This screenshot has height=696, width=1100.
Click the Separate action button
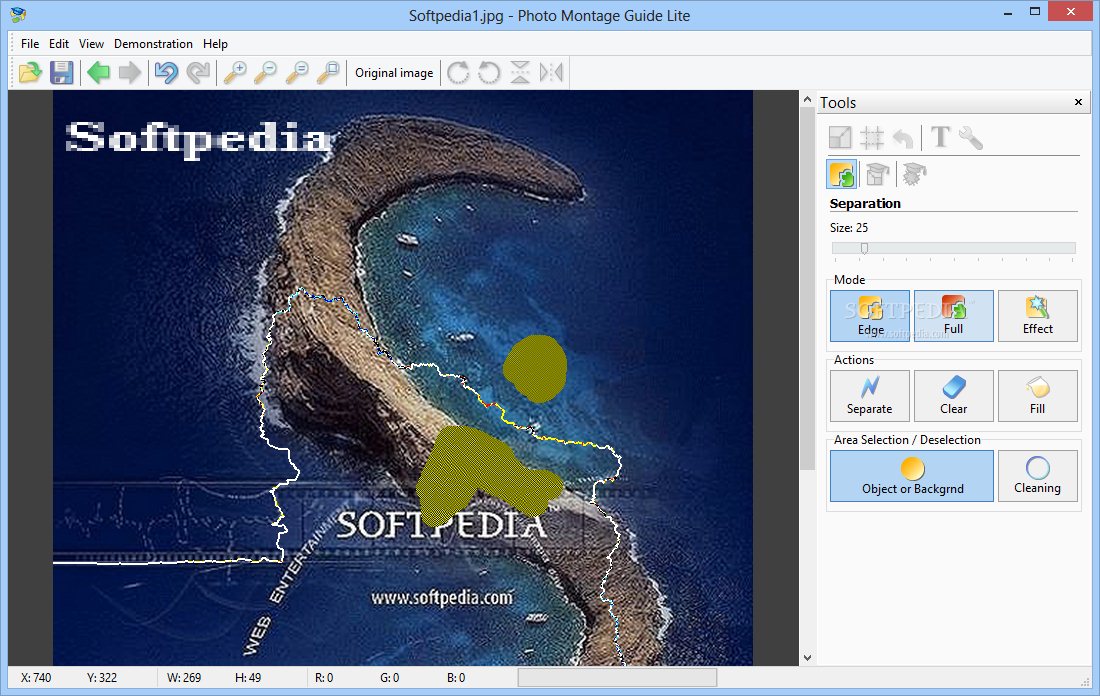click(x=870, y=396)
